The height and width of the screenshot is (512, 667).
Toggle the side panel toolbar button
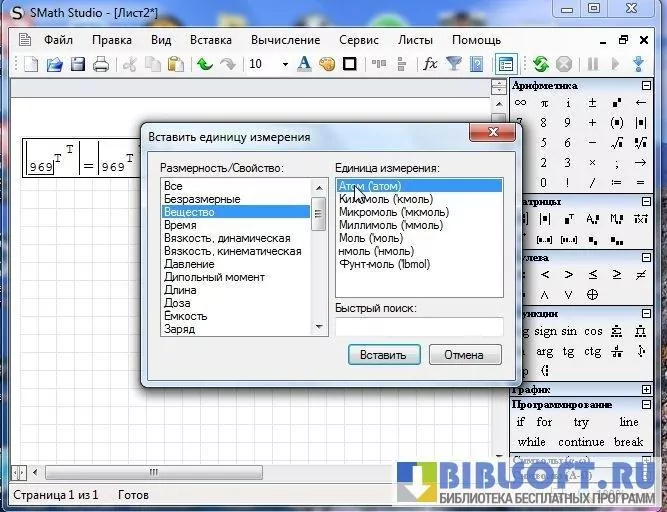pyautogui.click(x=506, y=64)
